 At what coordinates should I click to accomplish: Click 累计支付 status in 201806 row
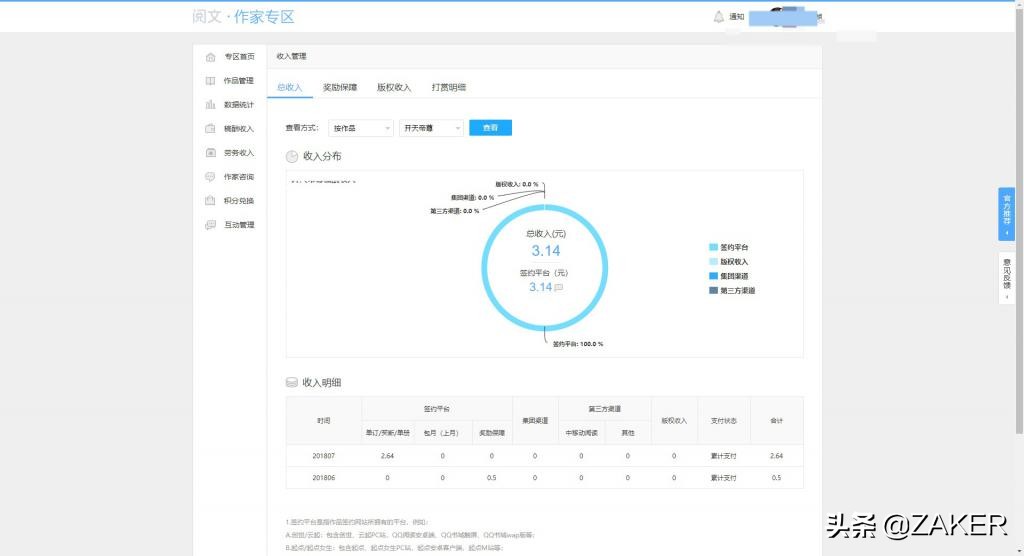[724, 478]
